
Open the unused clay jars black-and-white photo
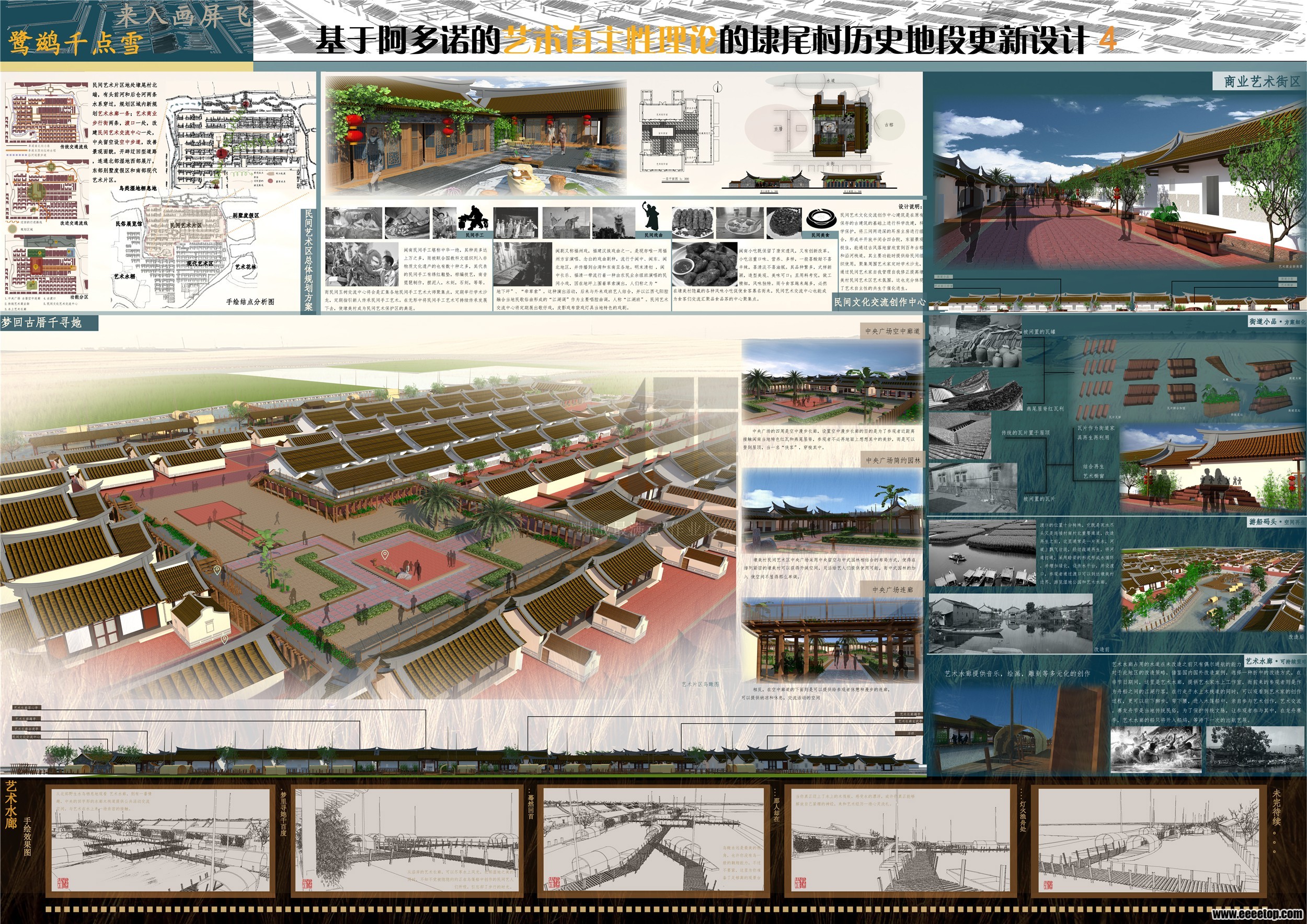(x=974, y=341)
